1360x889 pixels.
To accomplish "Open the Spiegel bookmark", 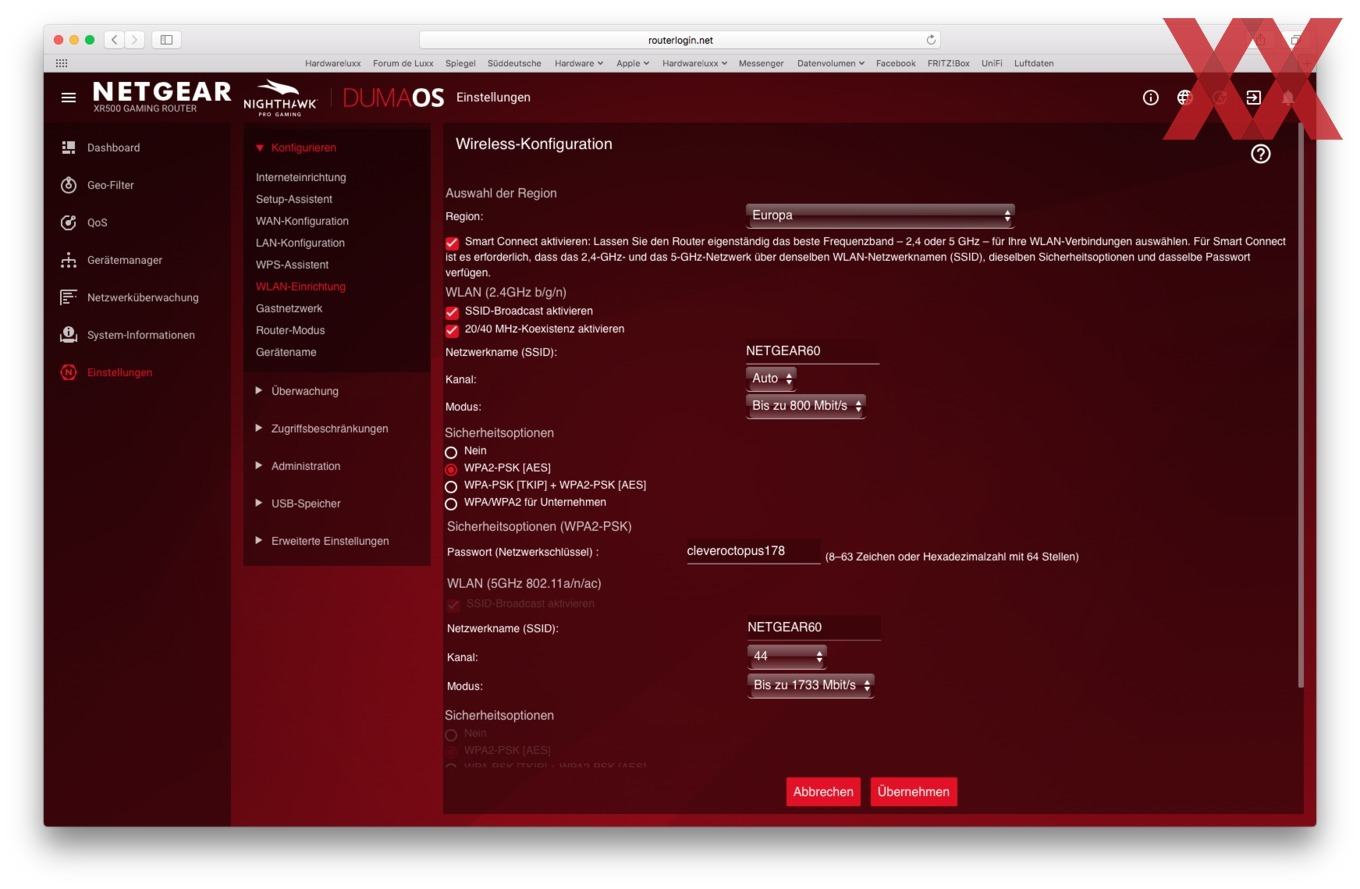I will pyautogui.click(x=460, y=63).
